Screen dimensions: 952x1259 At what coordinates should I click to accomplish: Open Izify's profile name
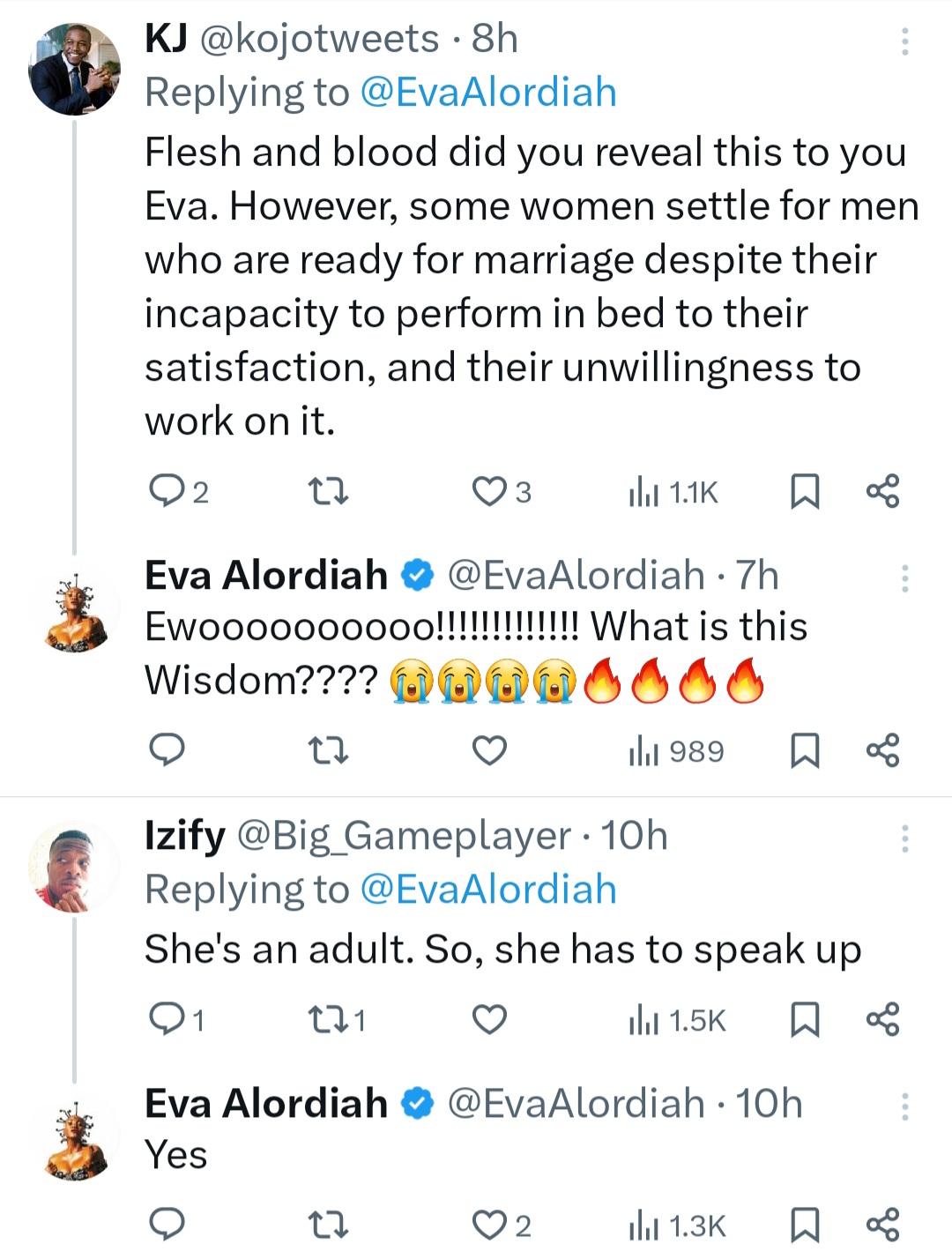pos(185,836)
